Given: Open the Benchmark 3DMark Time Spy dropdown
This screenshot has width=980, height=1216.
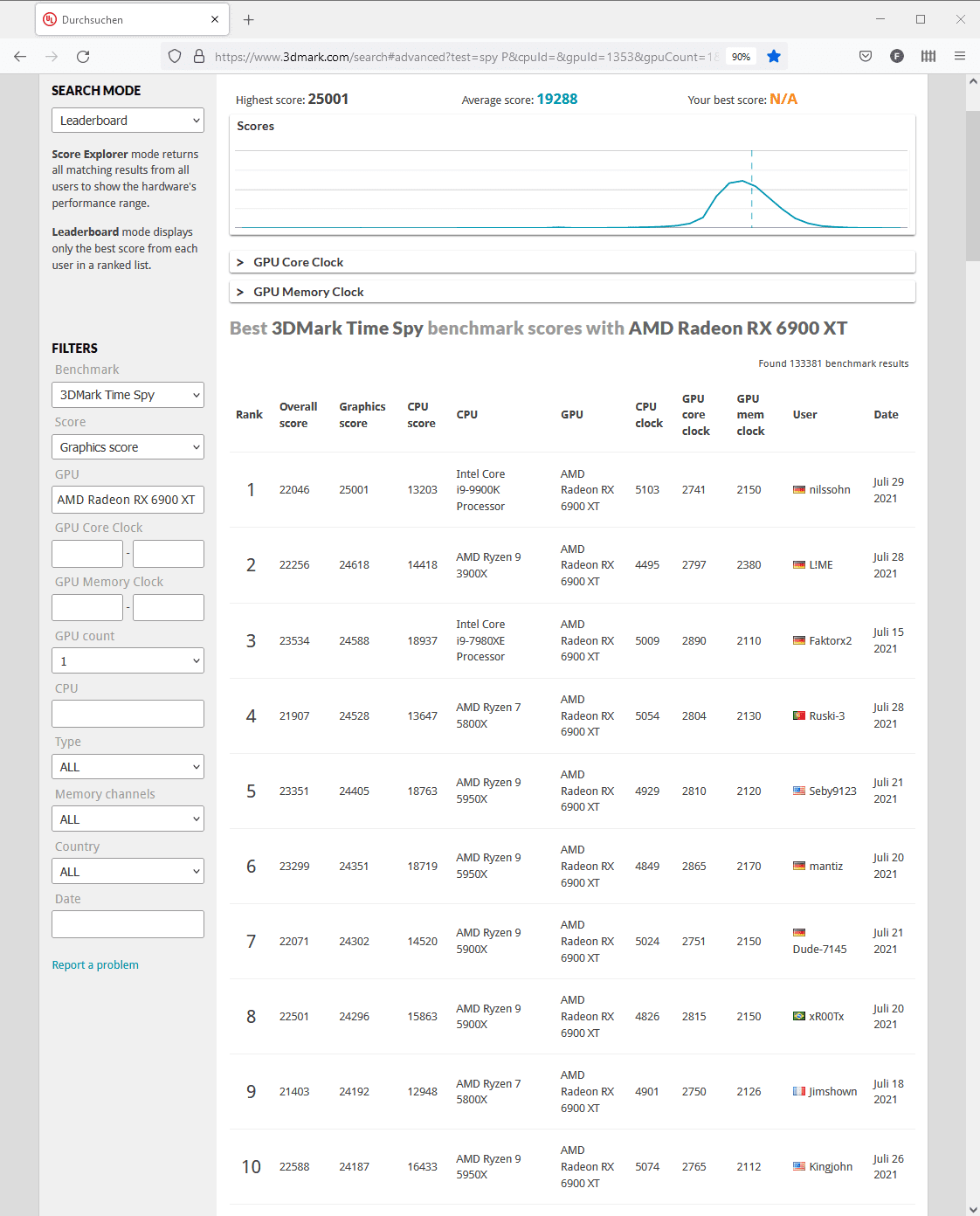Looking at the screenshot, I should (x=128, y=395).
